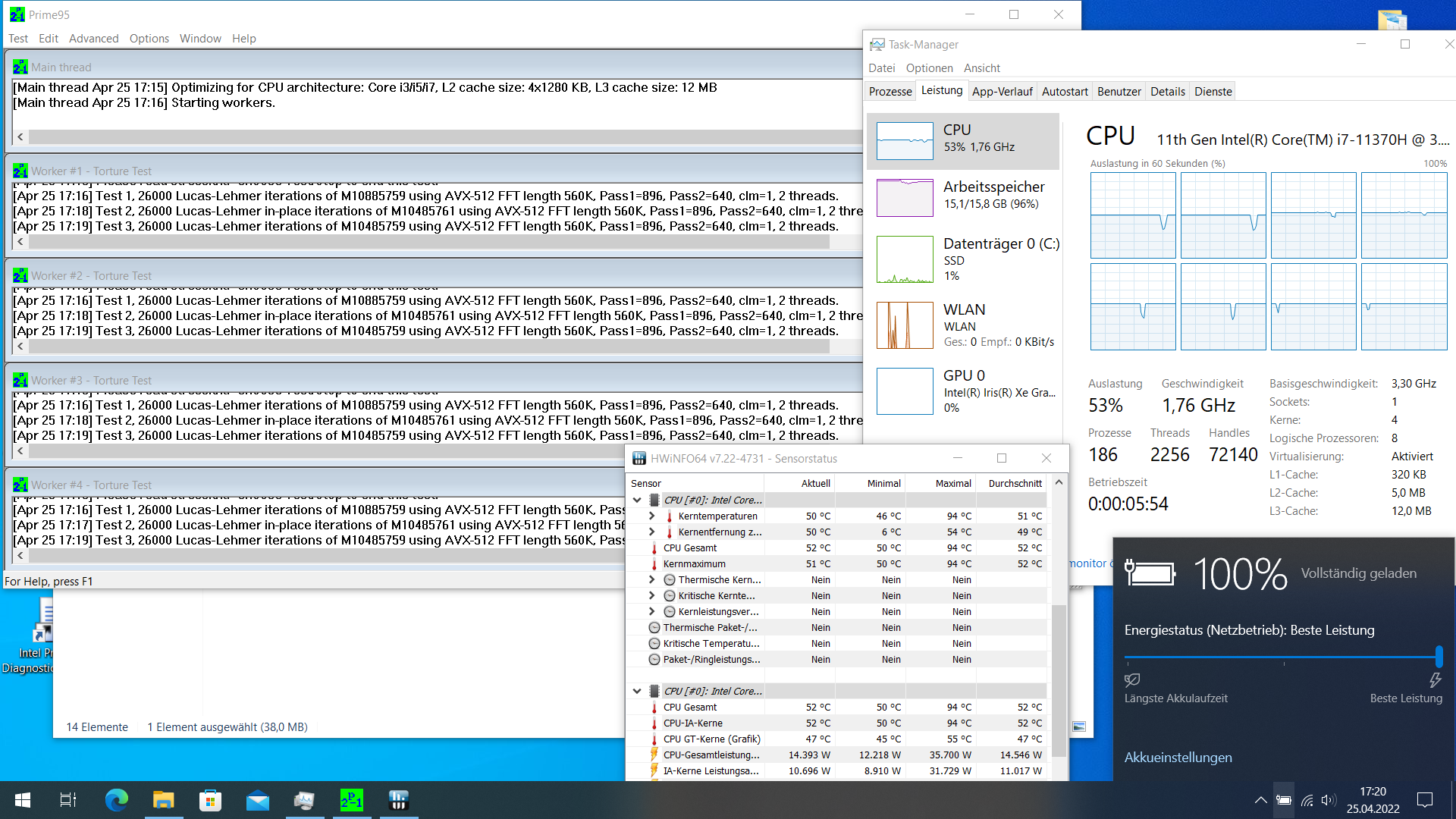
Task: Select GPU 0 in performance sidebar
Action: click(963, 391)
